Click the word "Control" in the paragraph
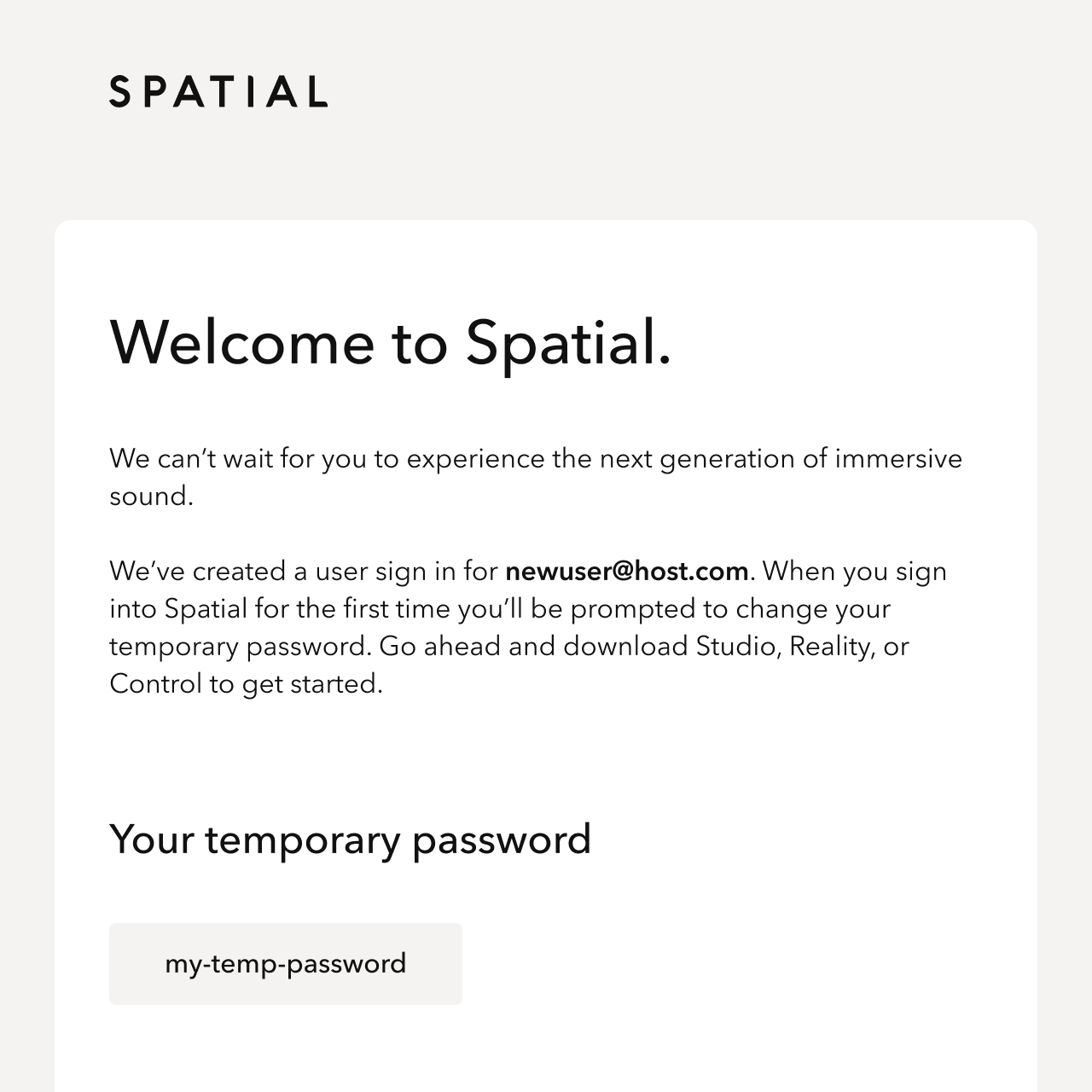The width and height of the screenshot is (1092, 1092). pos(155,683)
